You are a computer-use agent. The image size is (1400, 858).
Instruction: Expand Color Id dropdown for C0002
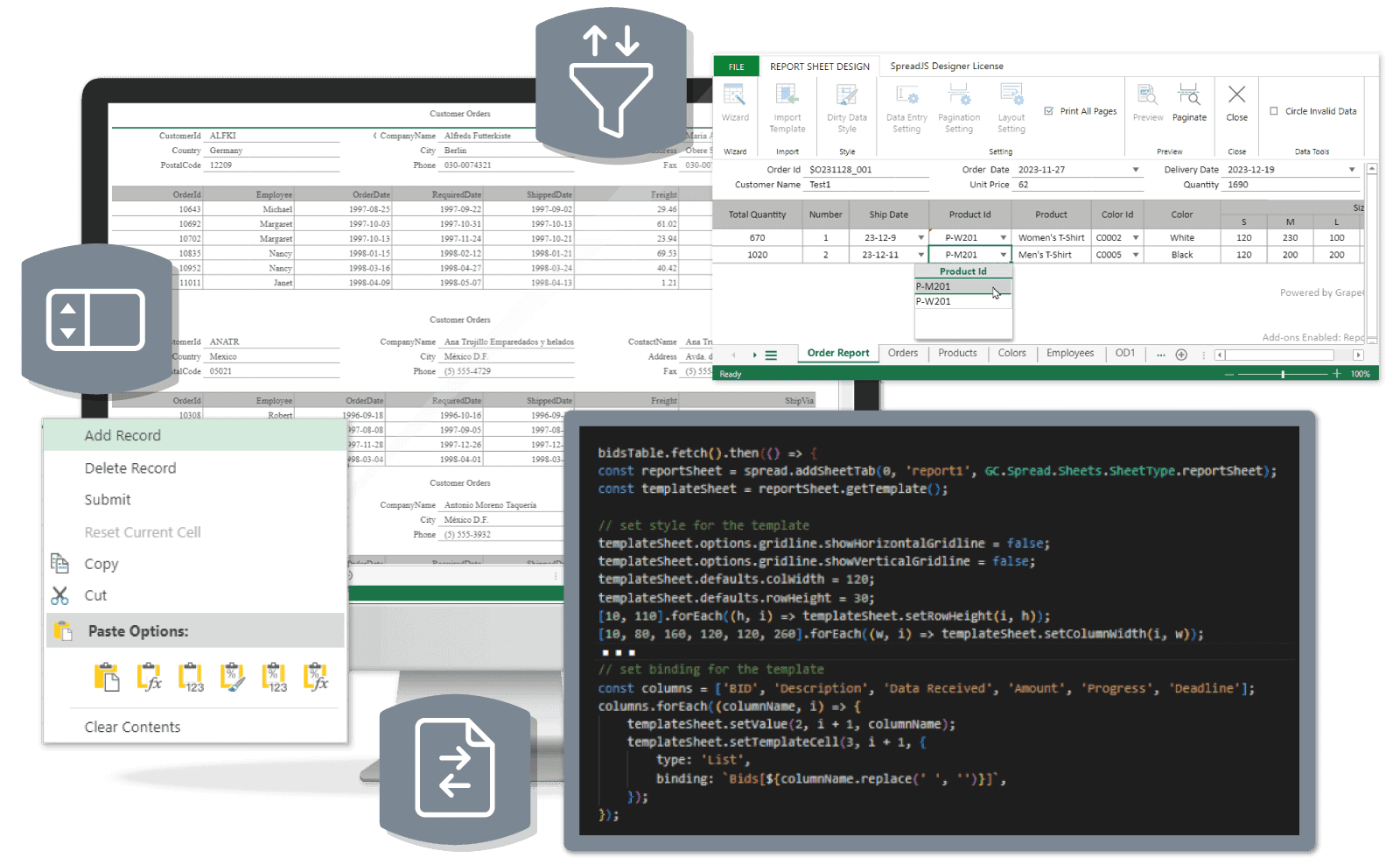click(1136, 238)
